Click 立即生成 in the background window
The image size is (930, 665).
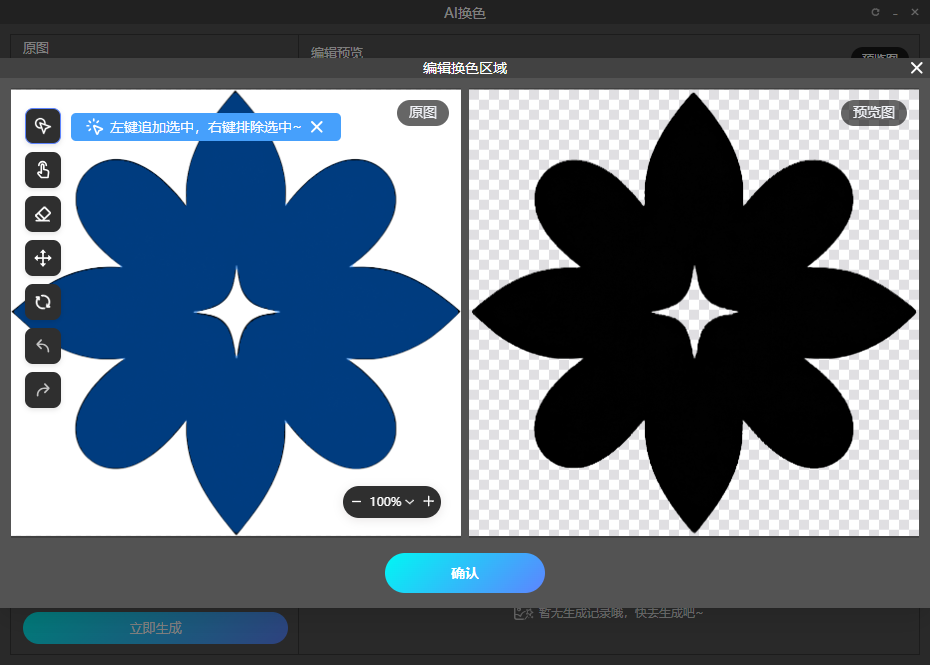(x=155, y=628)
